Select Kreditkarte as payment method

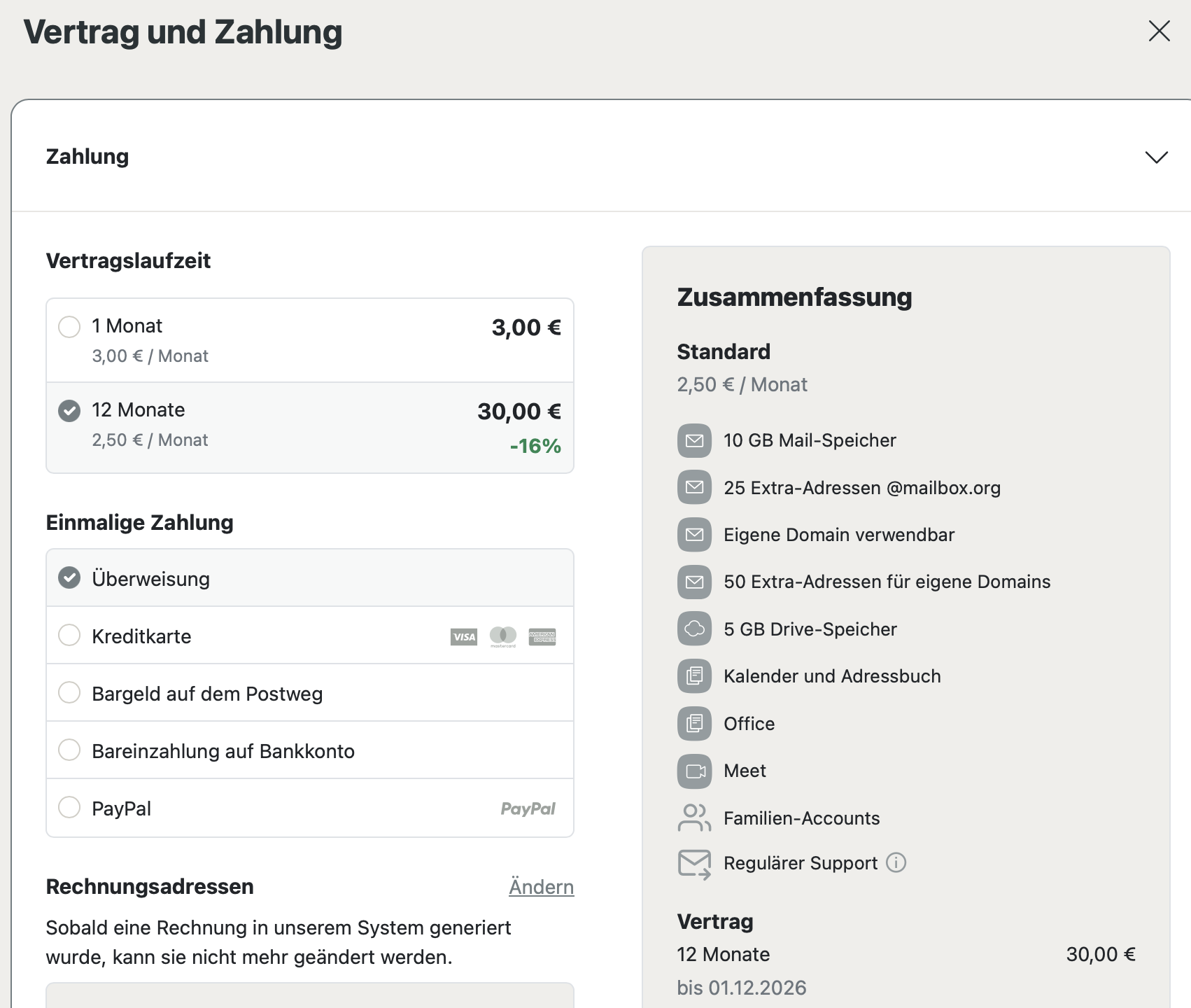click(x=69, y=636)
